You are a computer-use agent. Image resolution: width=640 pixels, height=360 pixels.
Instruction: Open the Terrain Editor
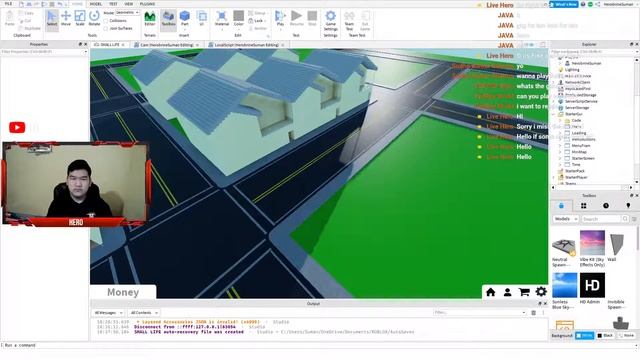click(150, 19)
